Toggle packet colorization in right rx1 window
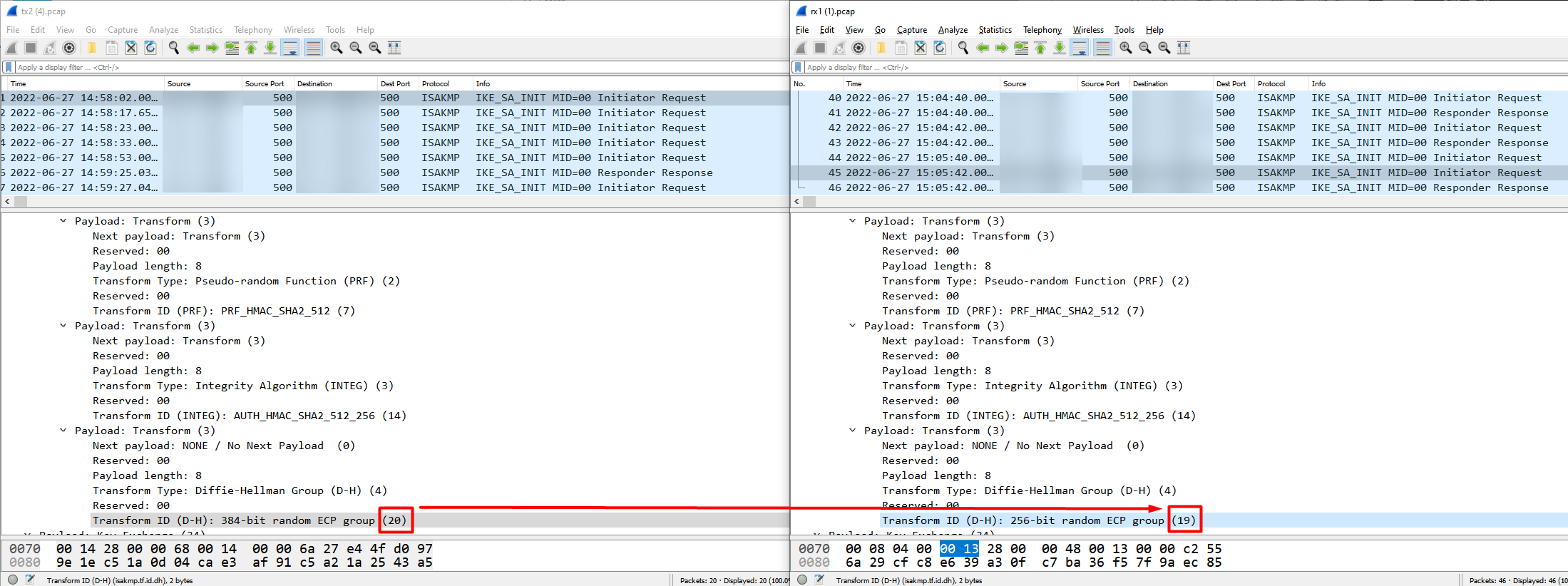Image resolution: width=1568 pixels, height=586 pixels. pos(1102,48)
